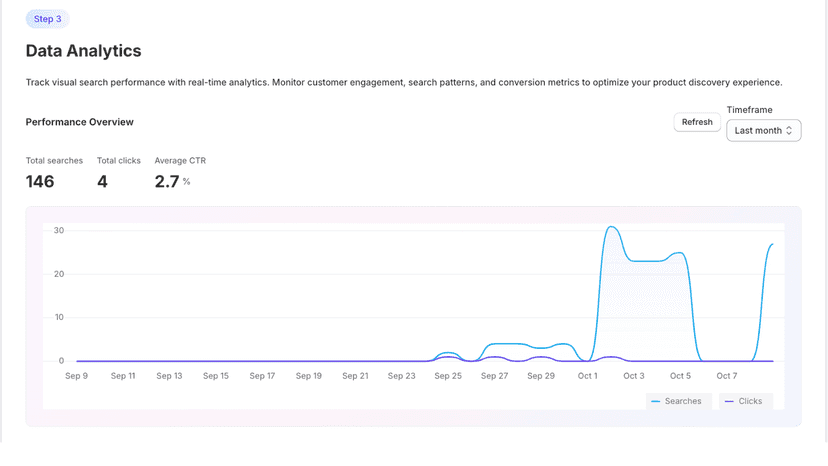The height and width of the screenshot is (466, 828).
Task: Click the 30 y-axis label
Action: pyautogui.click(x=59, y=230)
